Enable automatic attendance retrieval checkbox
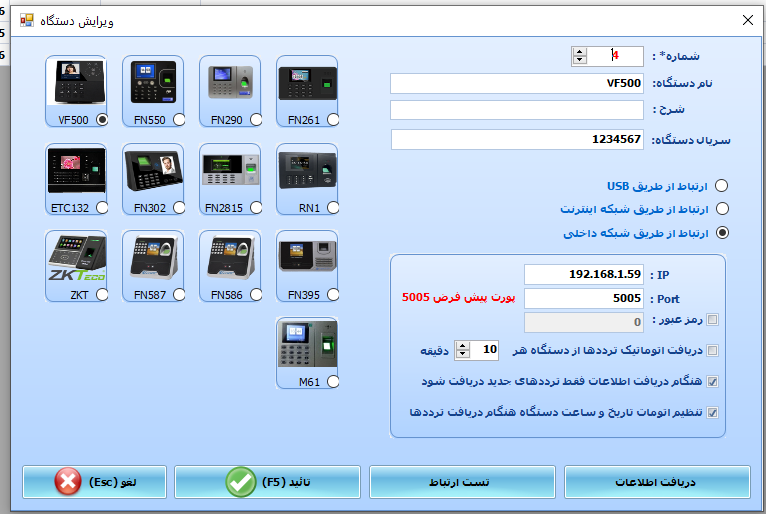This screenshot has height=514, width=766. point(712,350)
